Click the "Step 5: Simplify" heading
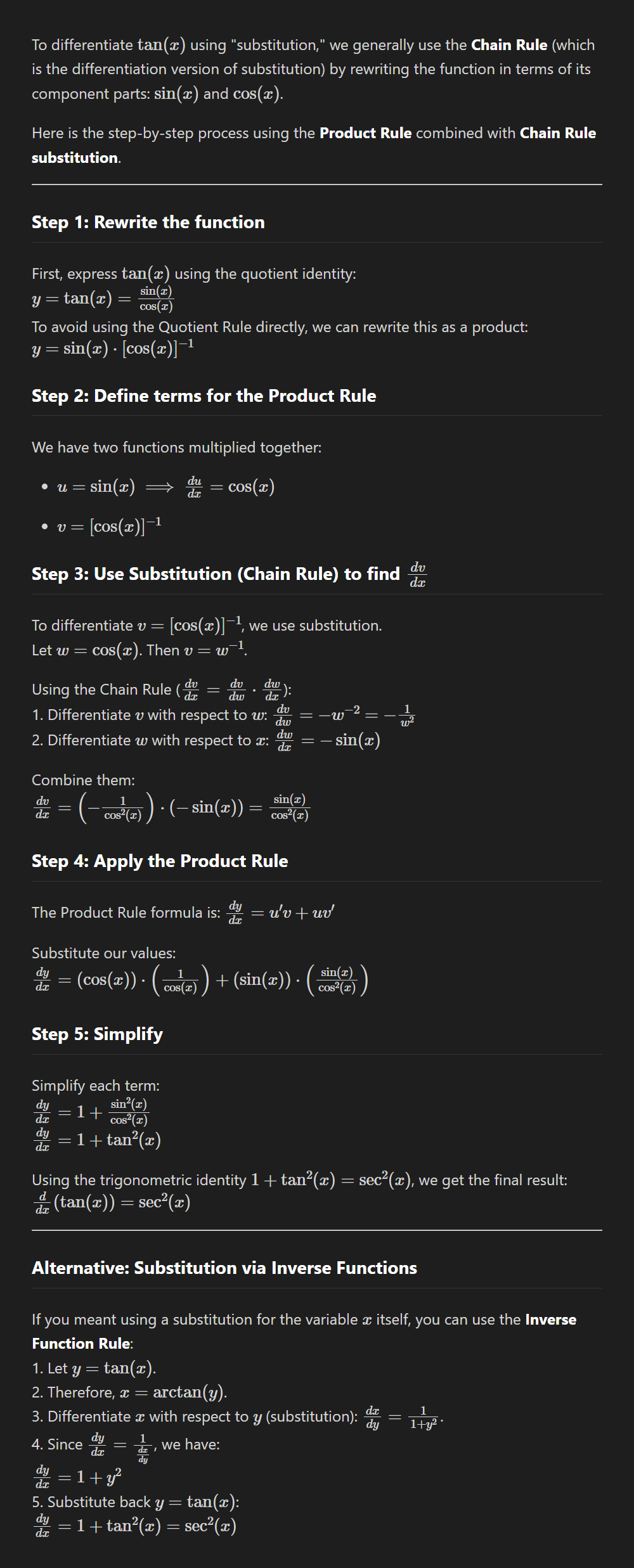 [97, 1034]
